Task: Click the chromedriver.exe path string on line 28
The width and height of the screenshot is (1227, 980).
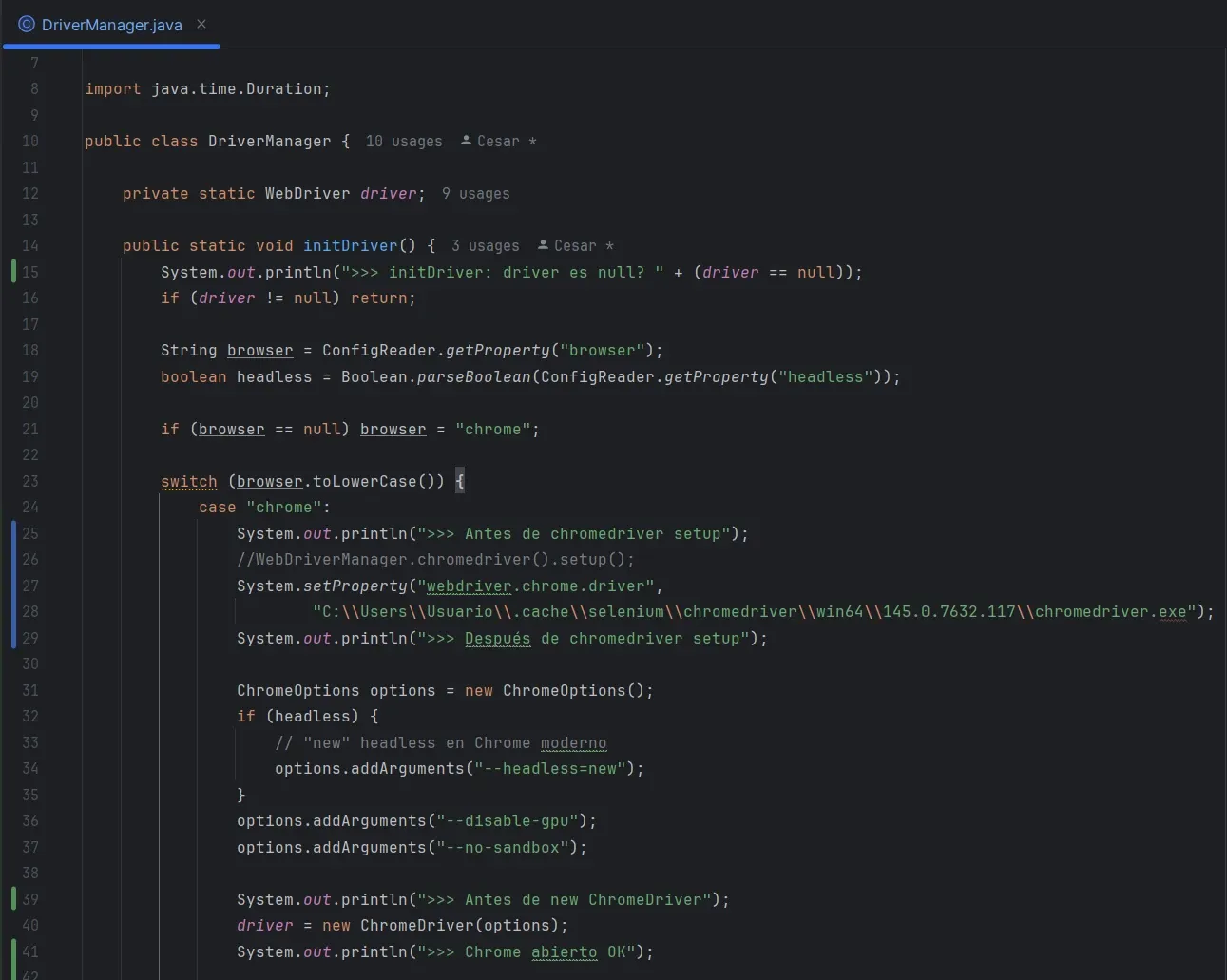Action: point(751,611)
